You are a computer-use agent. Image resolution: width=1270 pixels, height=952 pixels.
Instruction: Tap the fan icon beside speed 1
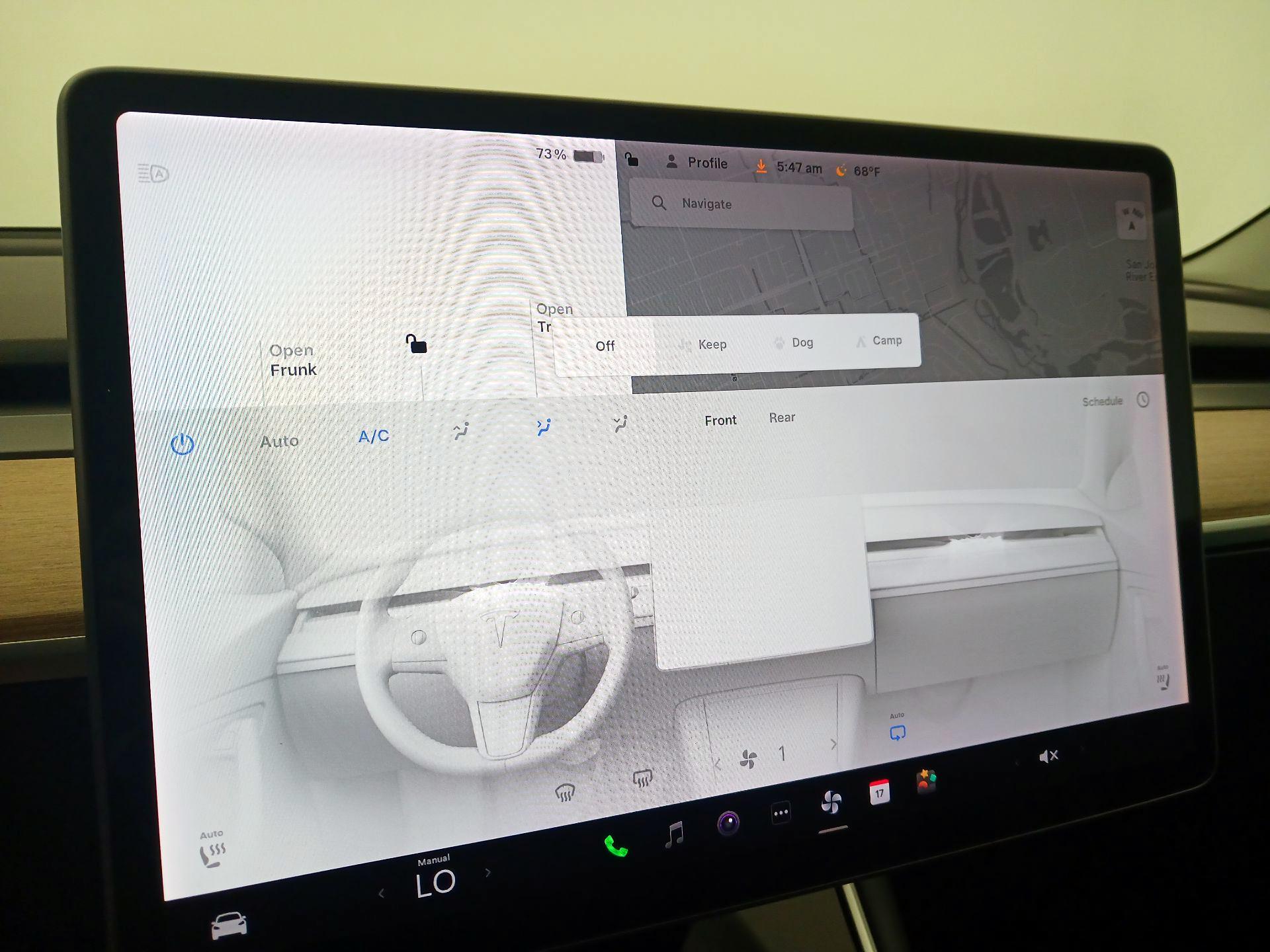(748, 760)
